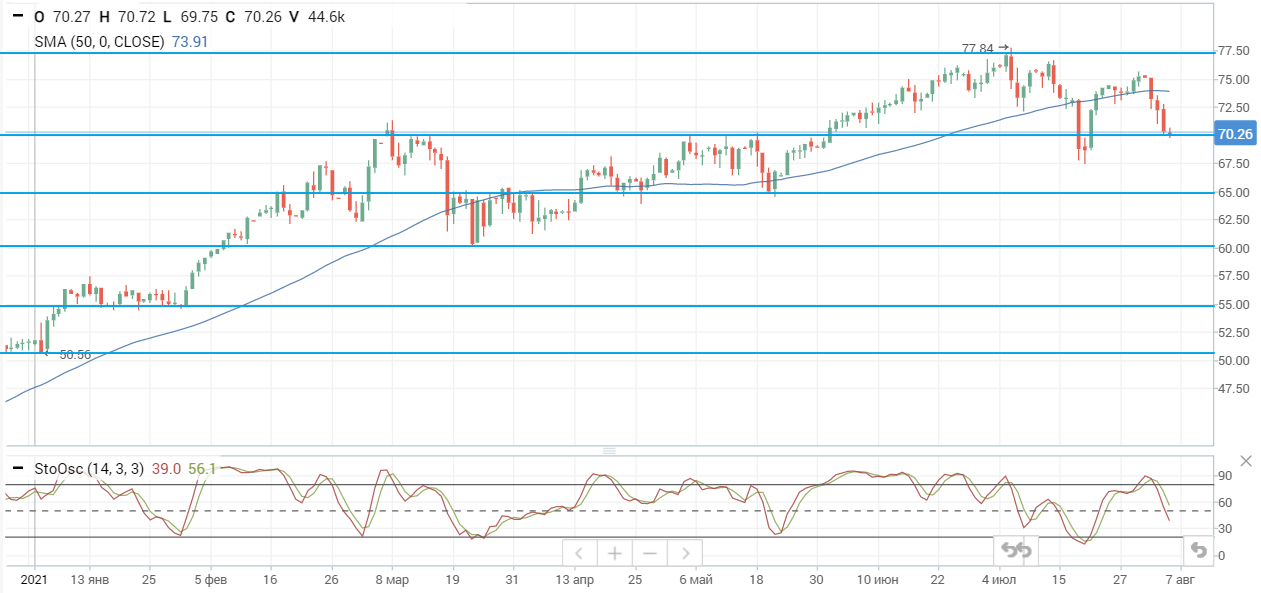This screenshot has width=1261, height=593.
Task: Click the single undo arrow icon
Action: [x=1198, y=550]
